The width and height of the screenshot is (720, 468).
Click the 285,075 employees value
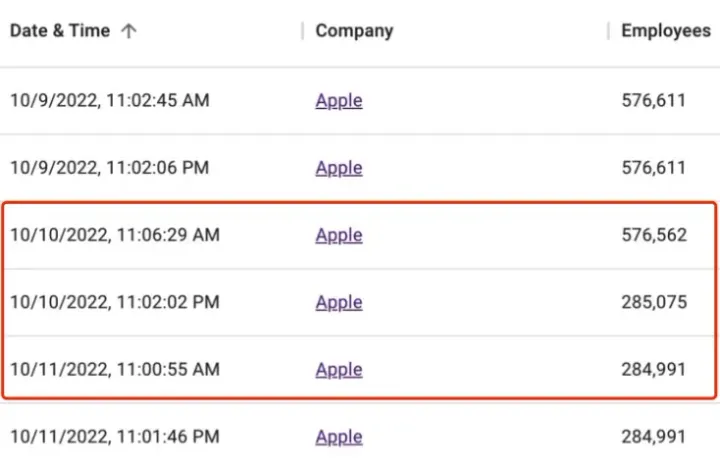[654, 302]
